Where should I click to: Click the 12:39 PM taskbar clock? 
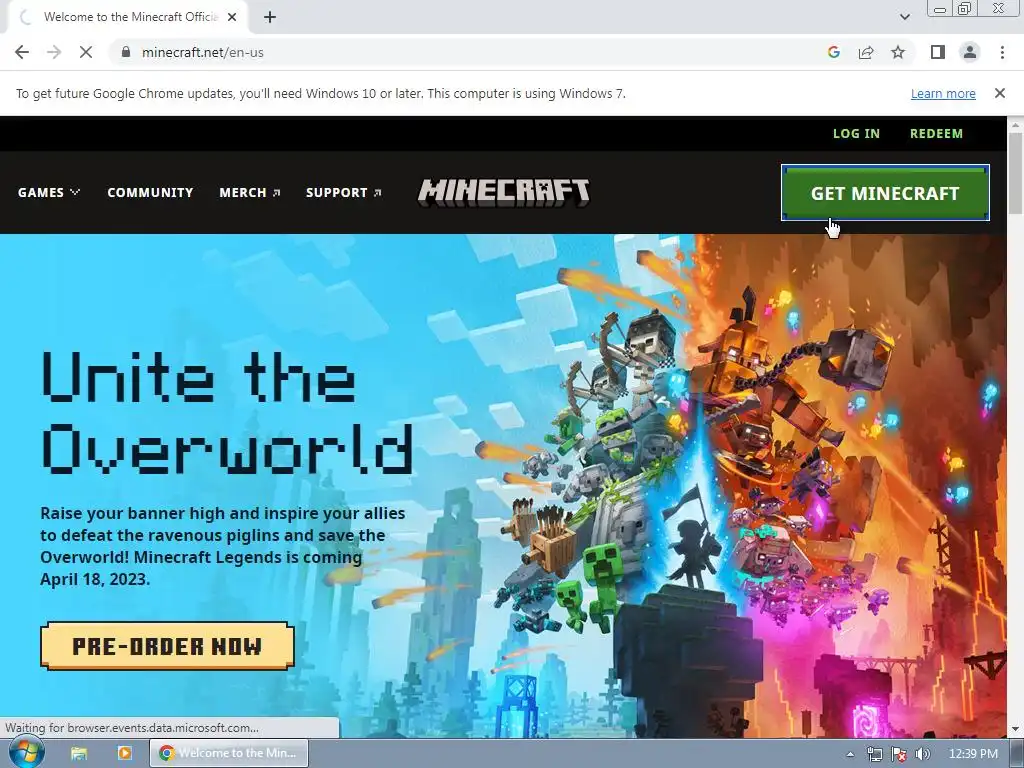tap(973, 754)
